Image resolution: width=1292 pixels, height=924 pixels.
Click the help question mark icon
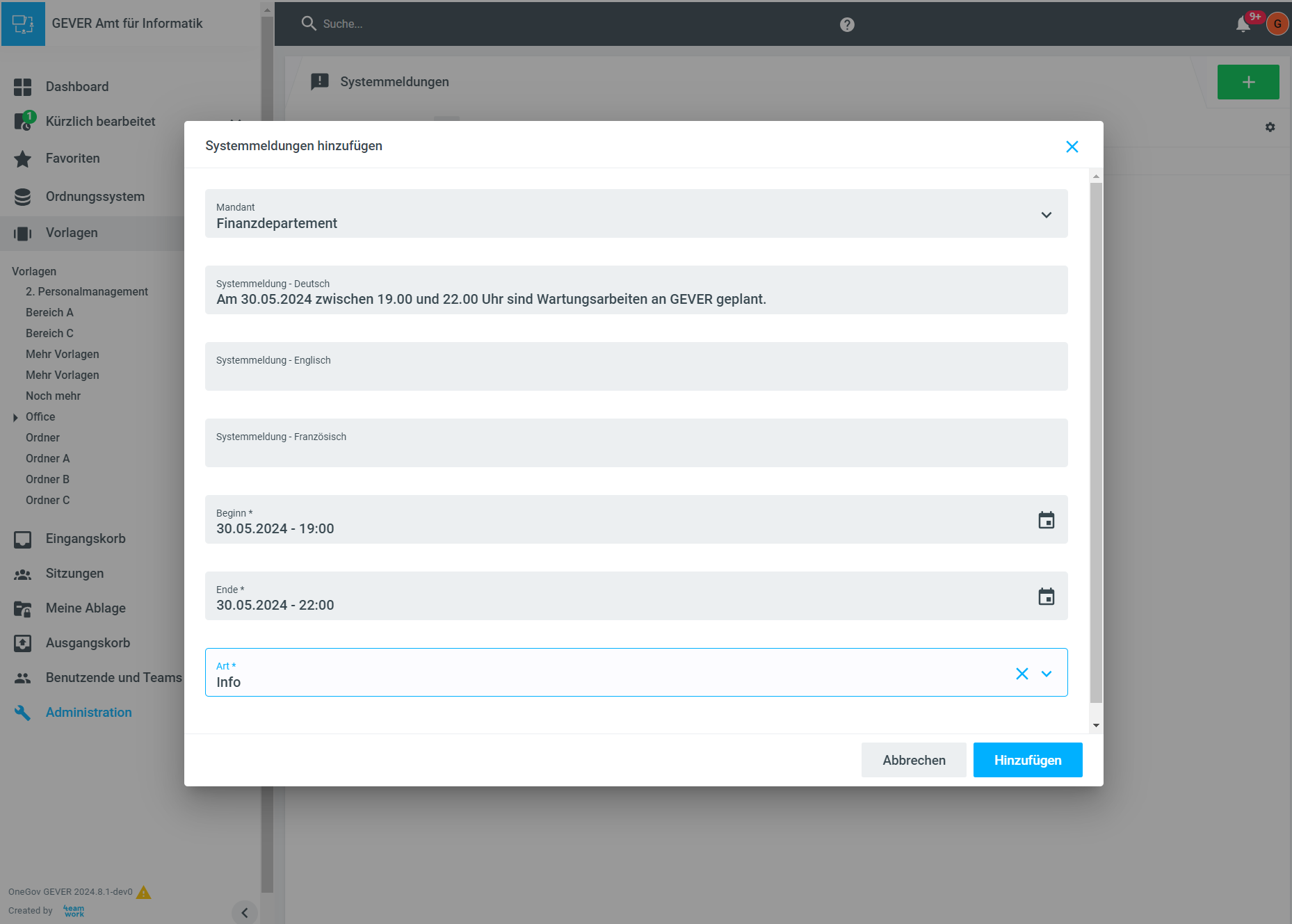[846, 24]
